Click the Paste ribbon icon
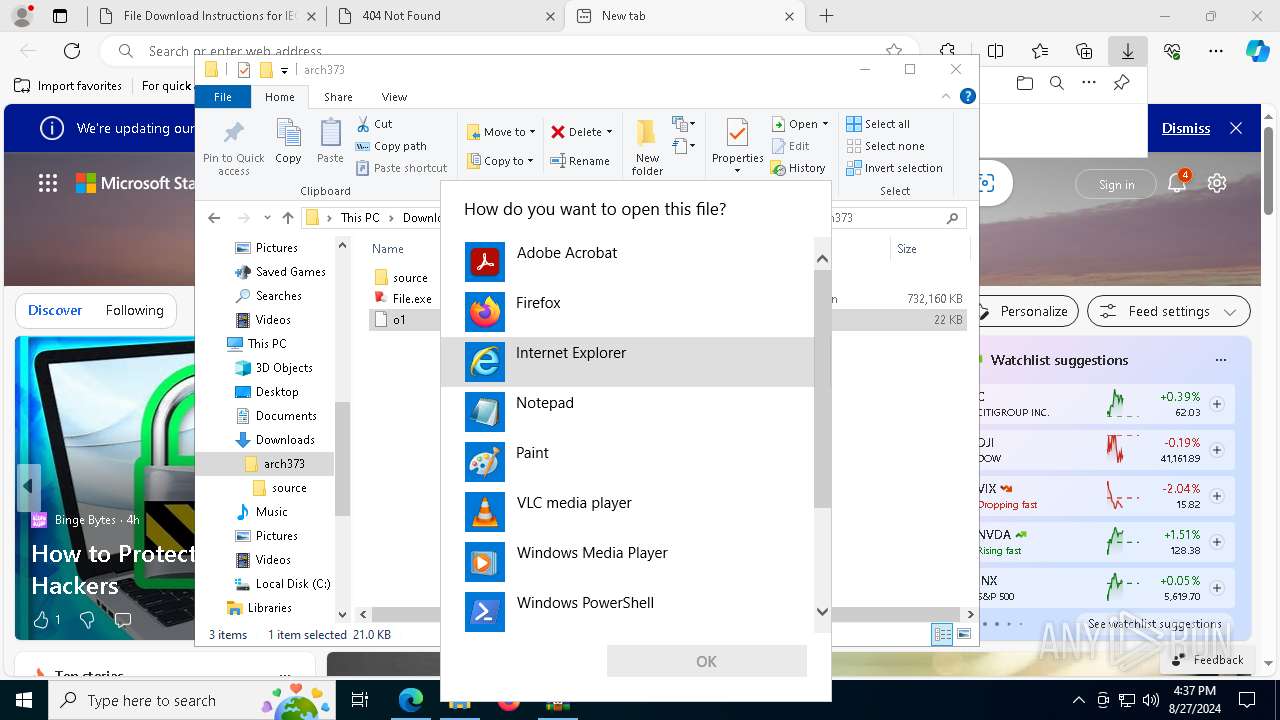Viewport: 1280px width, 720px height. (330, 141)
